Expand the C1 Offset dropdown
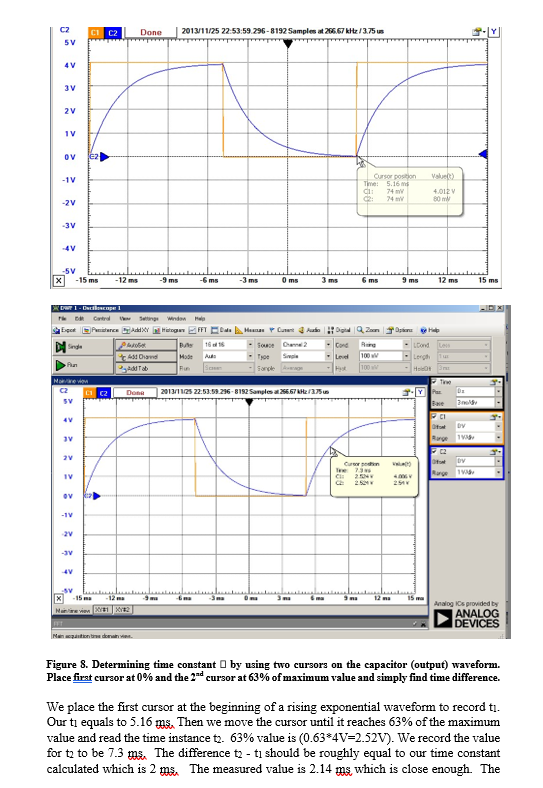This screenshot has width=543, height=788. coord(498,426)
